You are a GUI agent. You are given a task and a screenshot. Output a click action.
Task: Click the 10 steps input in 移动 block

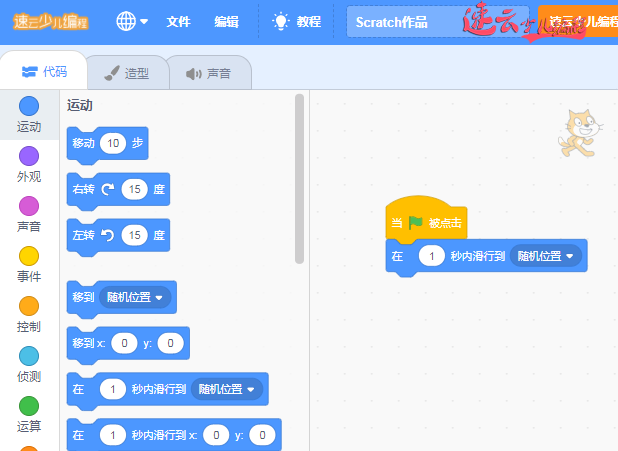click(x=113, y=143)
